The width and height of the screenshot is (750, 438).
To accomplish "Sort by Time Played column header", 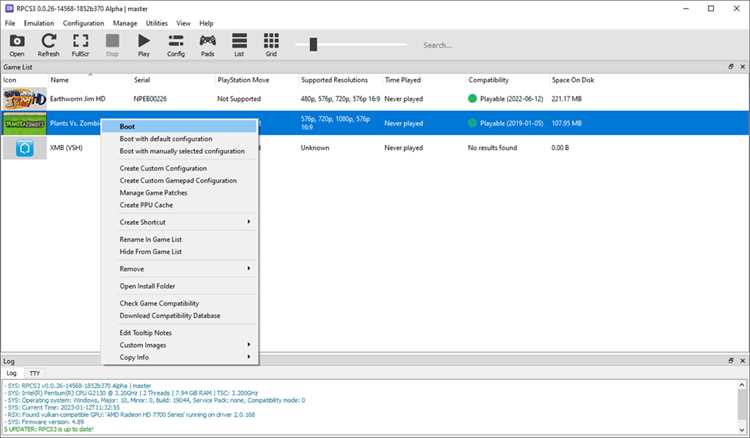I will coord(402,80).
